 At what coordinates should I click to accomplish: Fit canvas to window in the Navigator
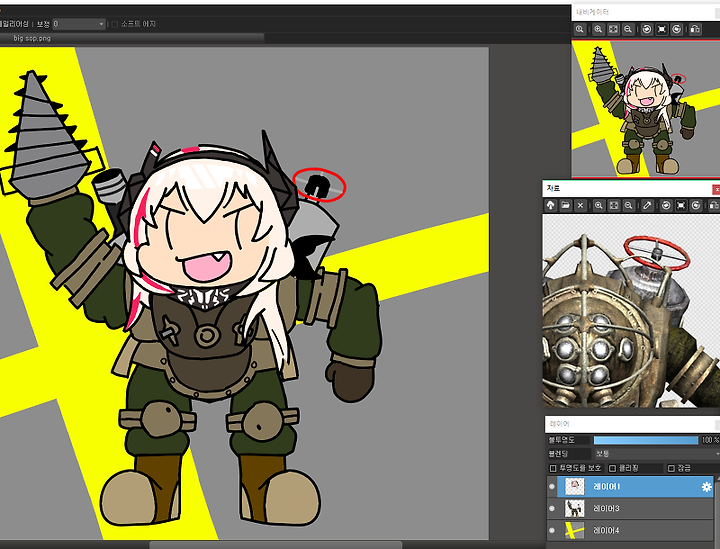pyautogui.click(x=613, y=29)
